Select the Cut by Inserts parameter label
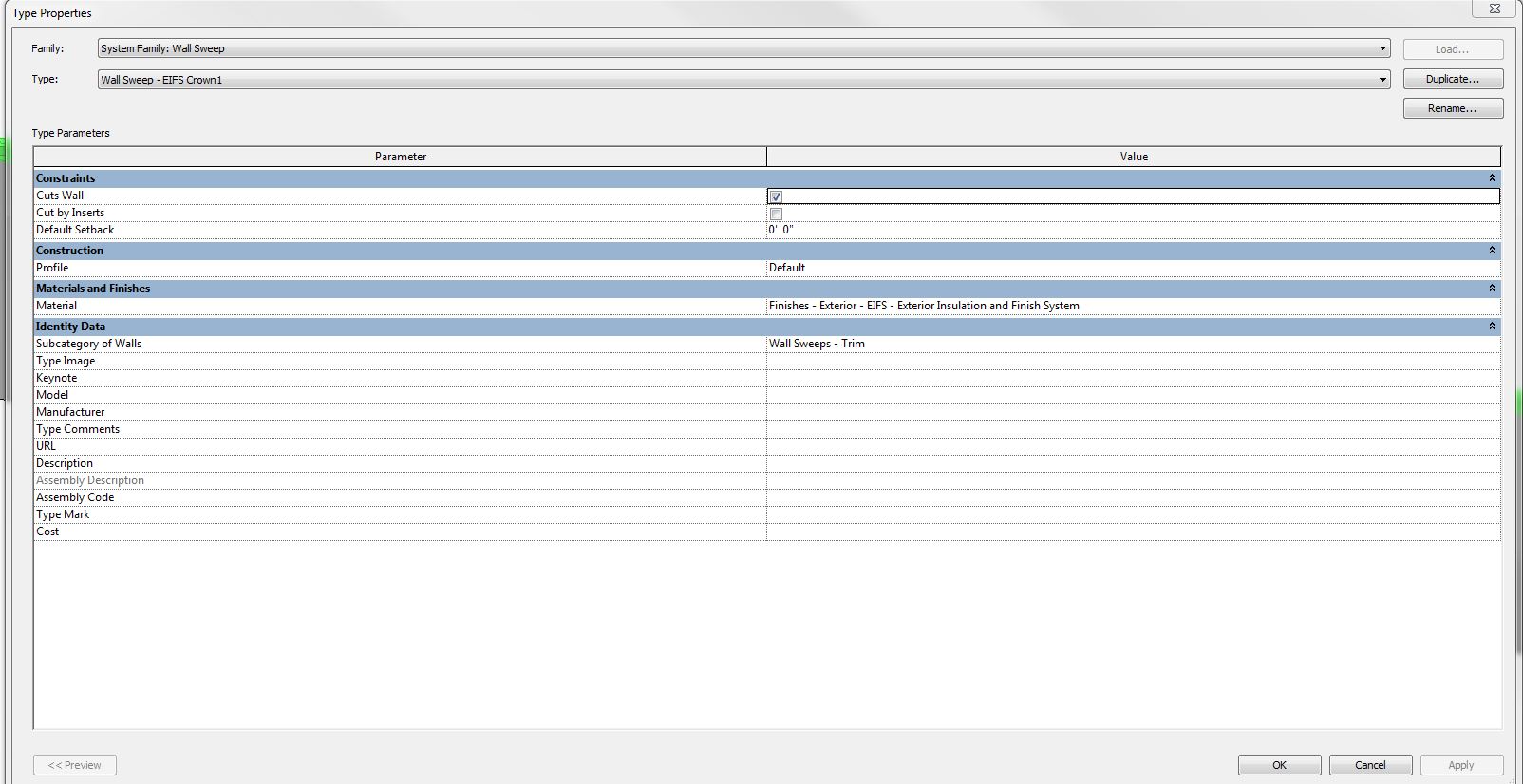The image size is (1523, 784). [x=70, y=213]
